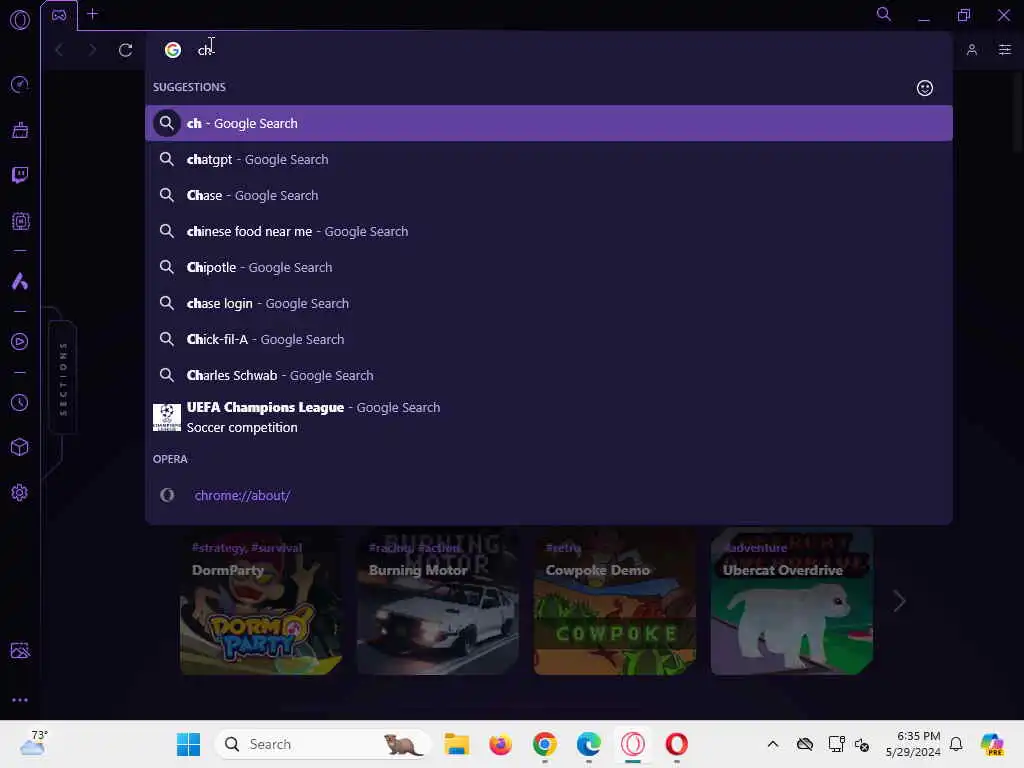1024x768 pixels.
Task: Show hidden system tray icons chevron
Action: [773, 744]
